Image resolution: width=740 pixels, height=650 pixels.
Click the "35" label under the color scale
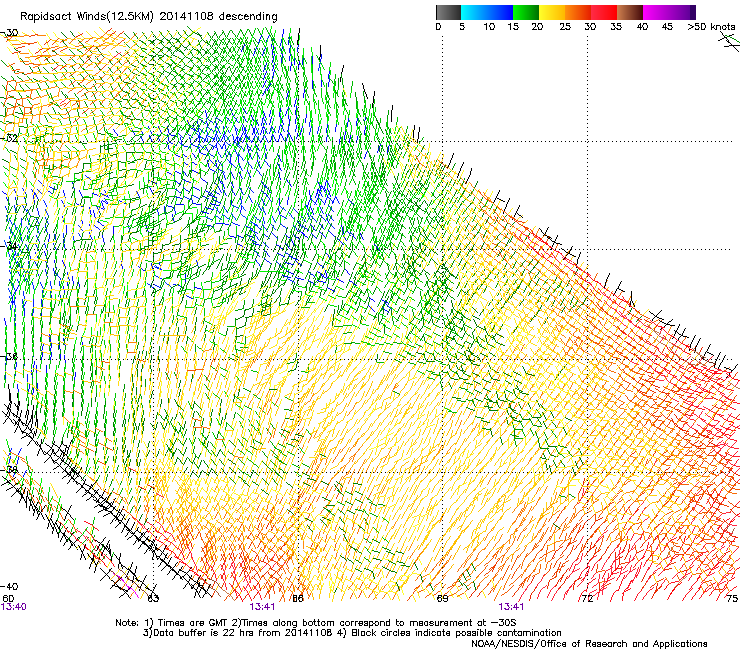click(616, 27)
